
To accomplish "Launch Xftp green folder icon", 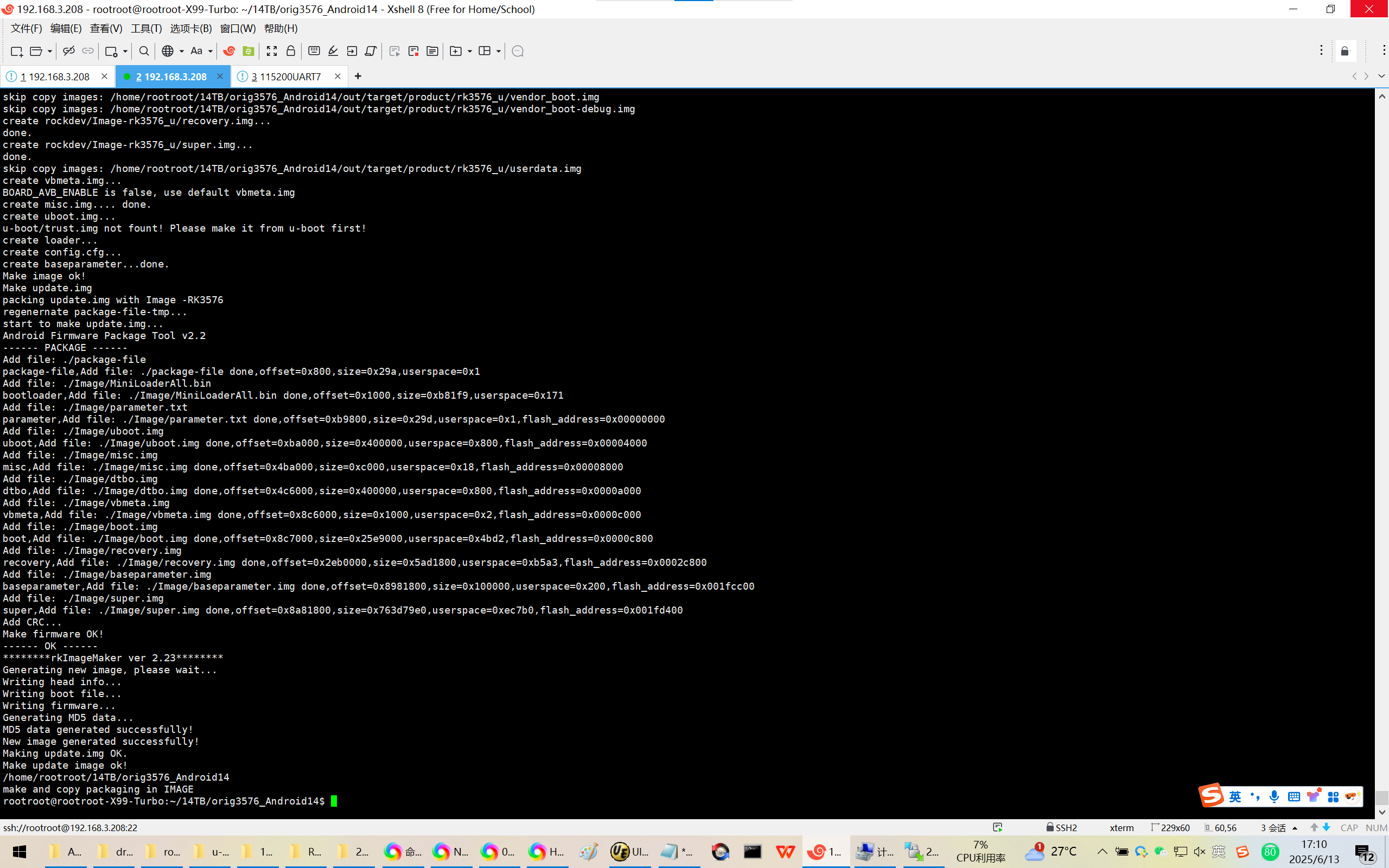I will pyautogui.click(x=248, y=51).
